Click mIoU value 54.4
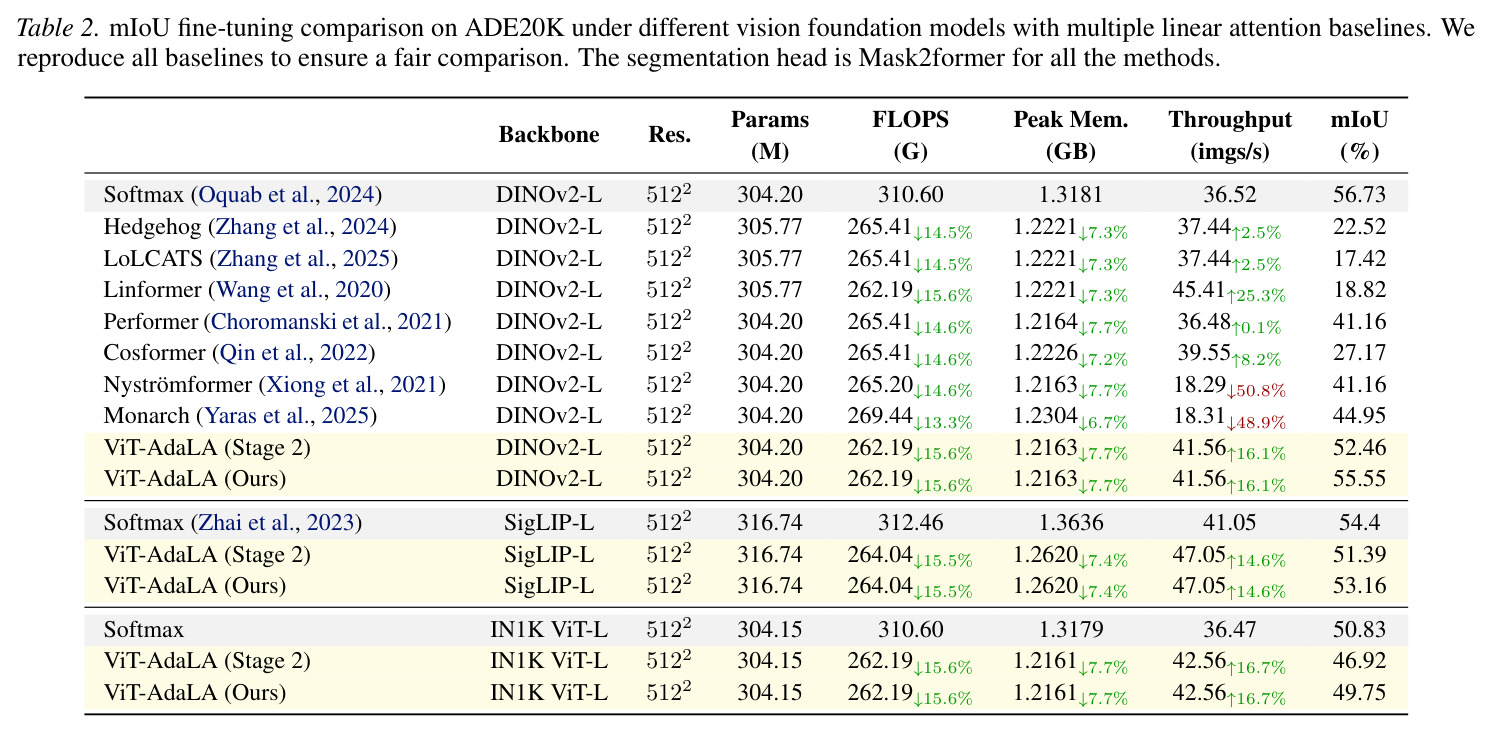This screenshot has height=732, width=1491. (x=1359, y=522)
